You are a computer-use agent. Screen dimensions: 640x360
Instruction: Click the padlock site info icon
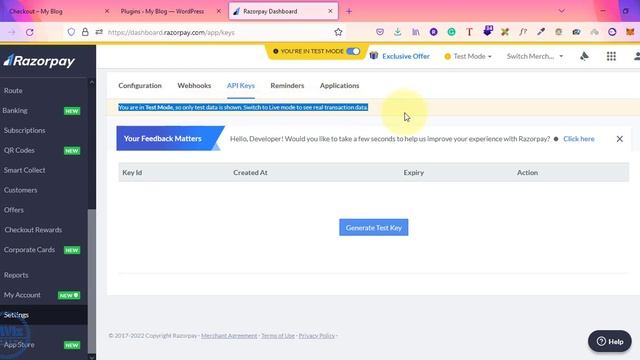(x=85, y=32)
